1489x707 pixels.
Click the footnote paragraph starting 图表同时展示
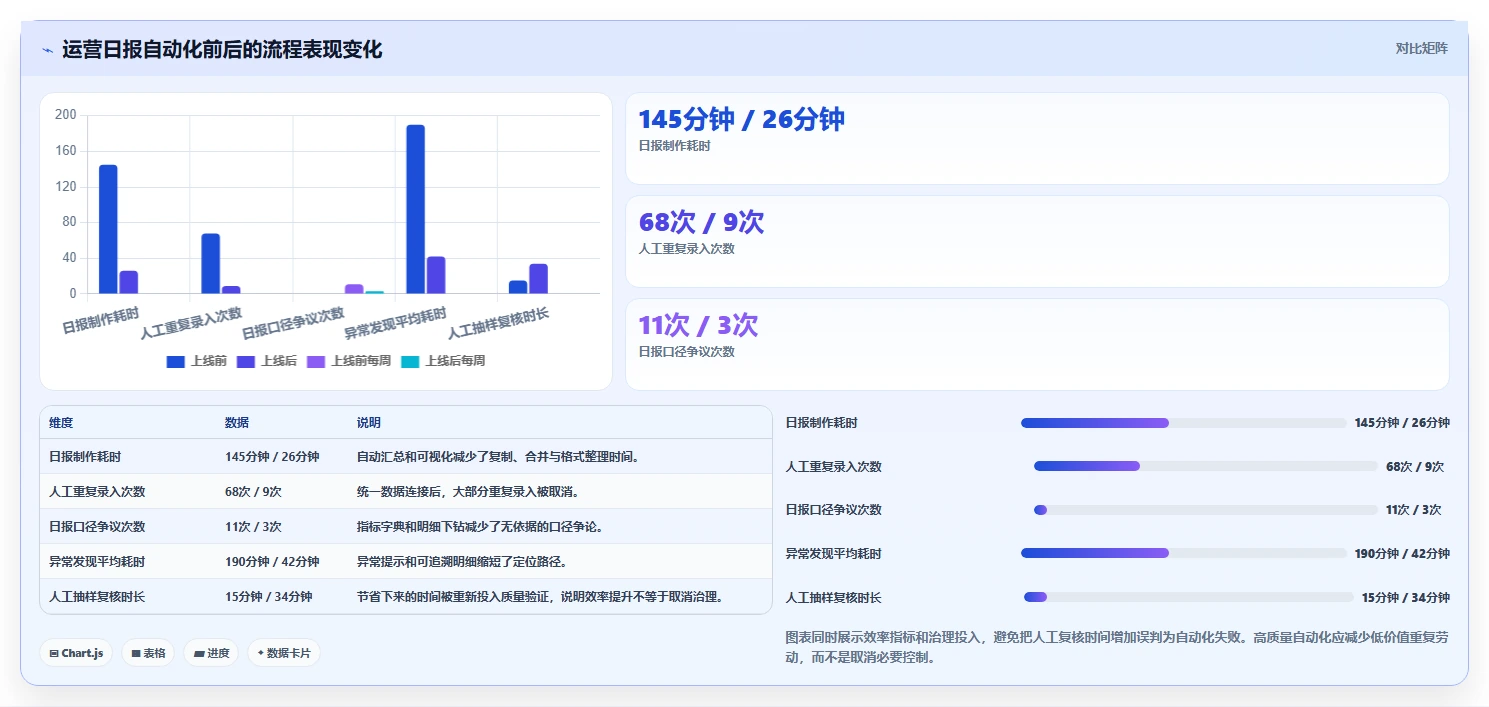1117,647
